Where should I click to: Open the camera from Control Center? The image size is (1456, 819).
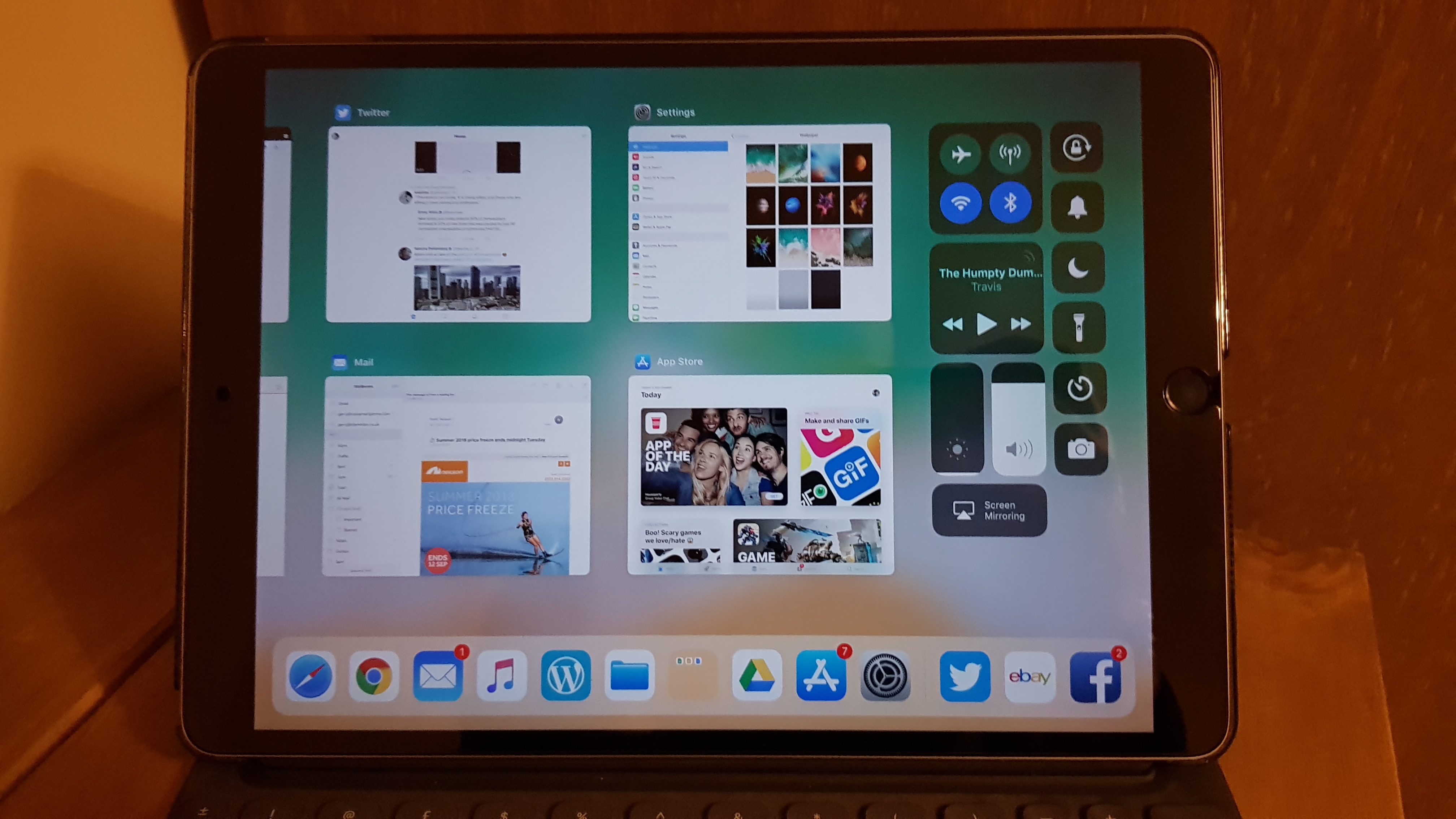click(x=1081, y=449)
